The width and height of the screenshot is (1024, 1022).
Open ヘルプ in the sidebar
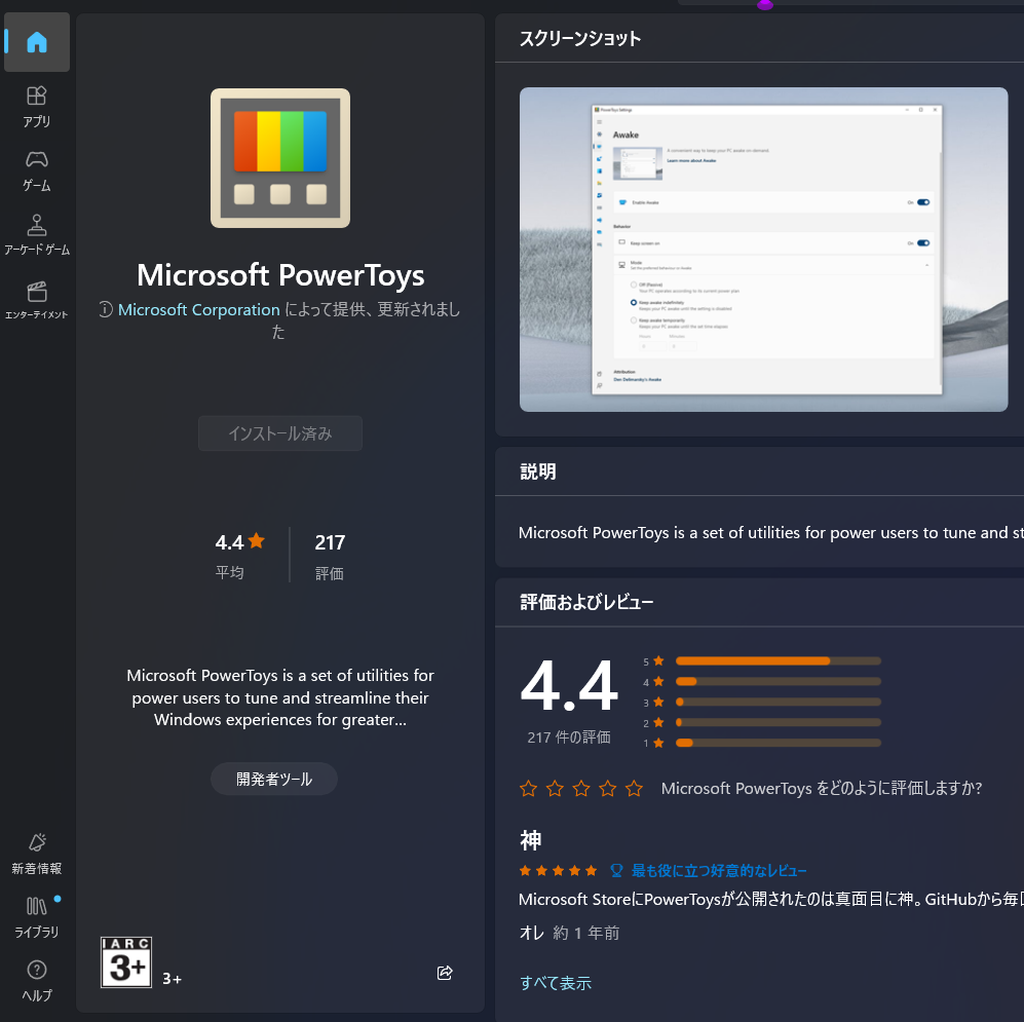point(37,980)
